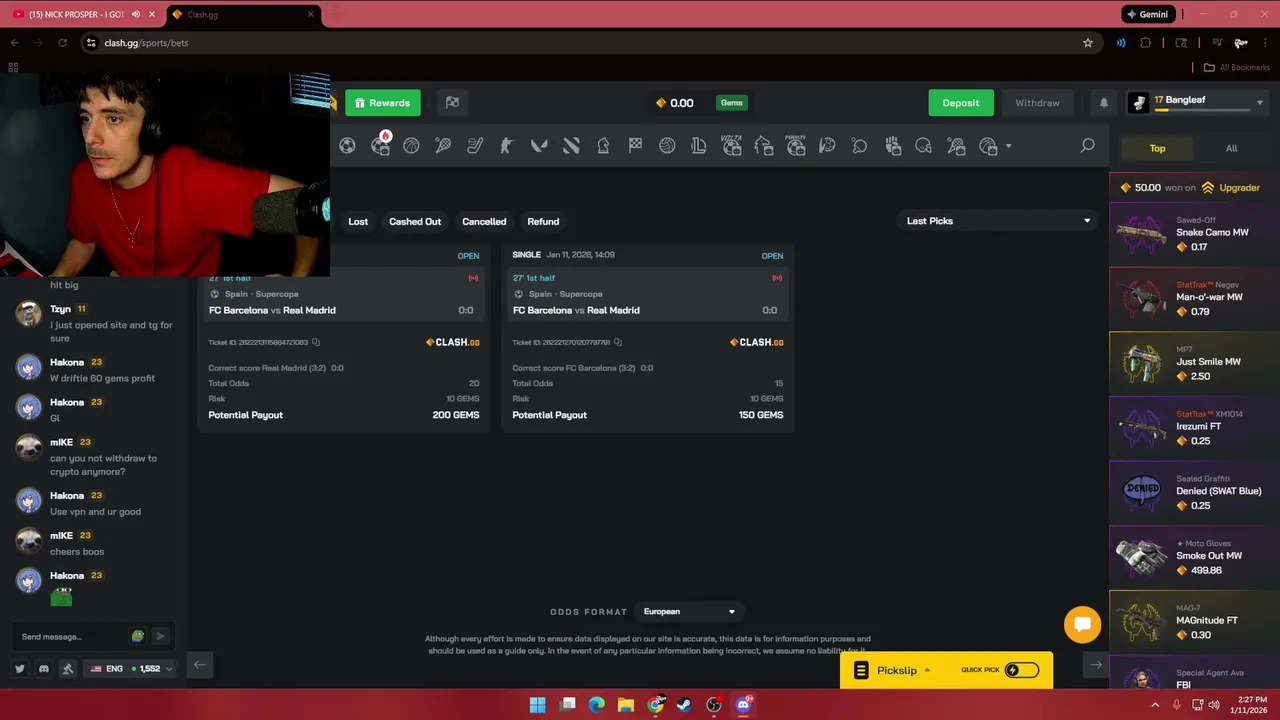Click the Upgrader link in win banner

point(1231,188)
